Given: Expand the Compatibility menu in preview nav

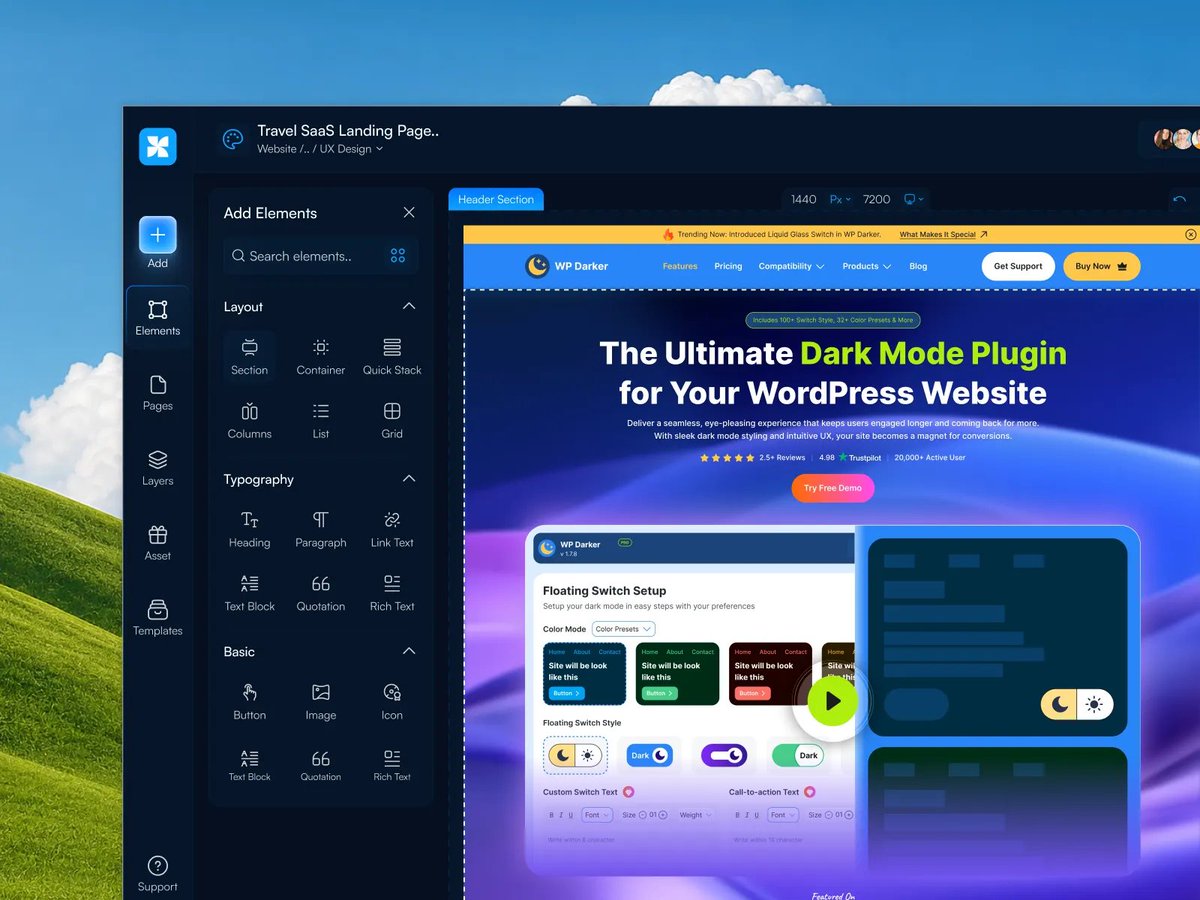Looking at the screenshot, I should tap(791, 266).
